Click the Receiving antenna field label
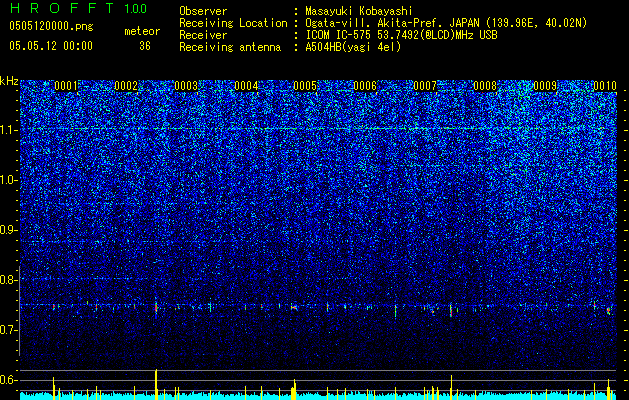Viewport: 629px width, 400px height. pyautogui.click(x=230, y=47)
